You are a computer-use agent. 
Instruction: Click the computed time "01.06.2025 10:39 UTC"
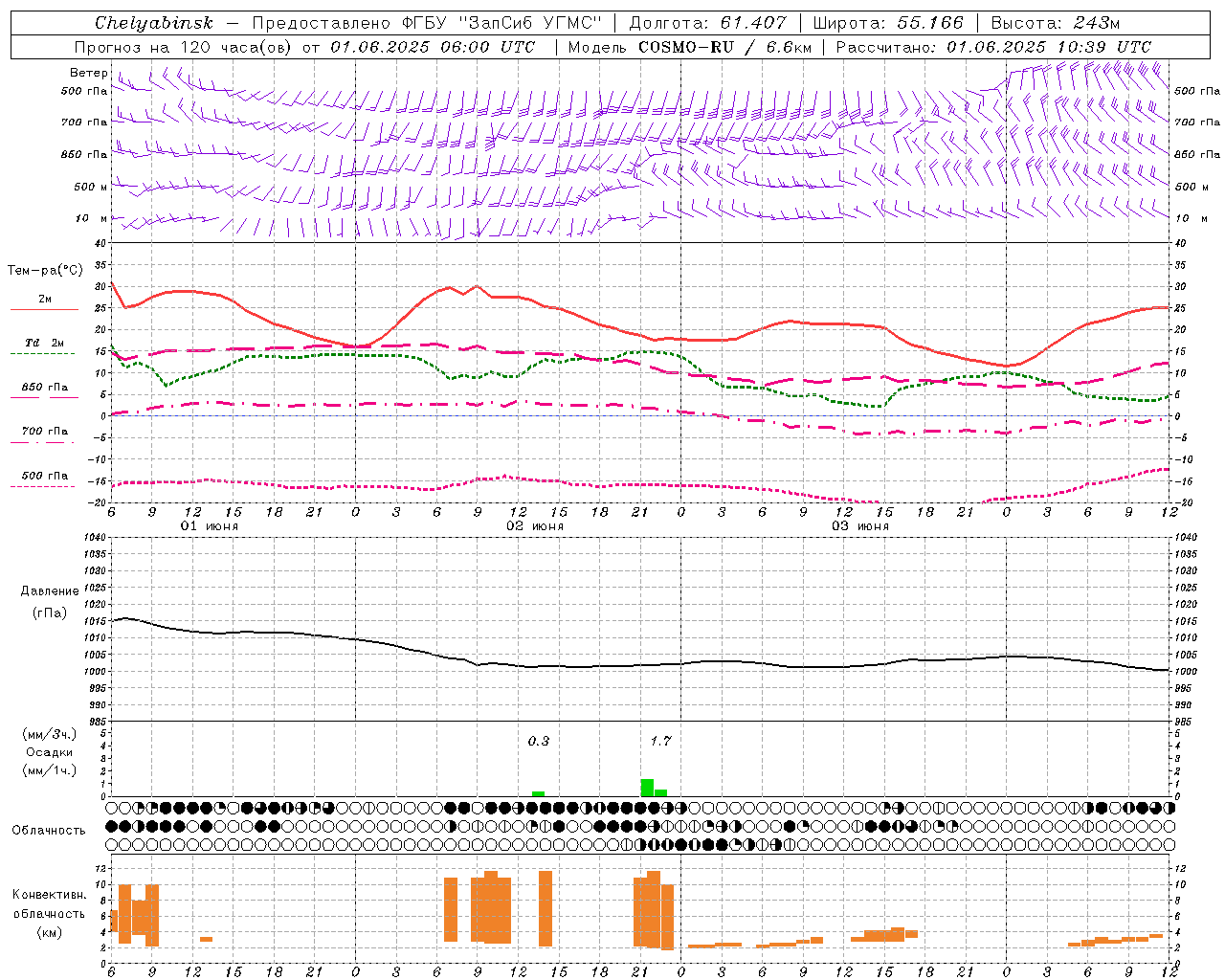point(1049,47)
